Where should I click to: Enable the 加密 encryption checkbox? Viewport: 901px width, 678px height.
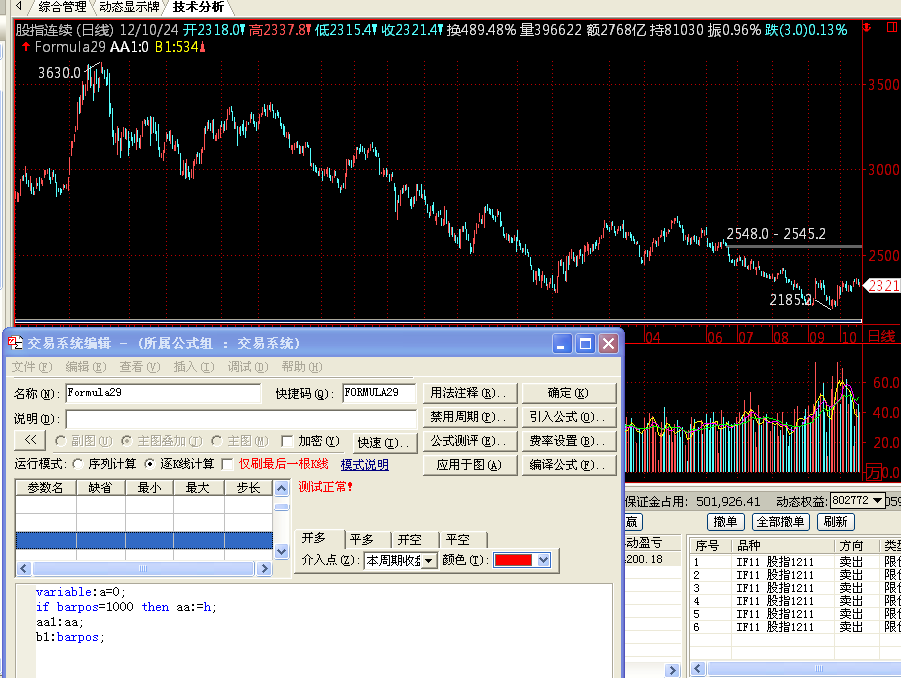(288, 441)
